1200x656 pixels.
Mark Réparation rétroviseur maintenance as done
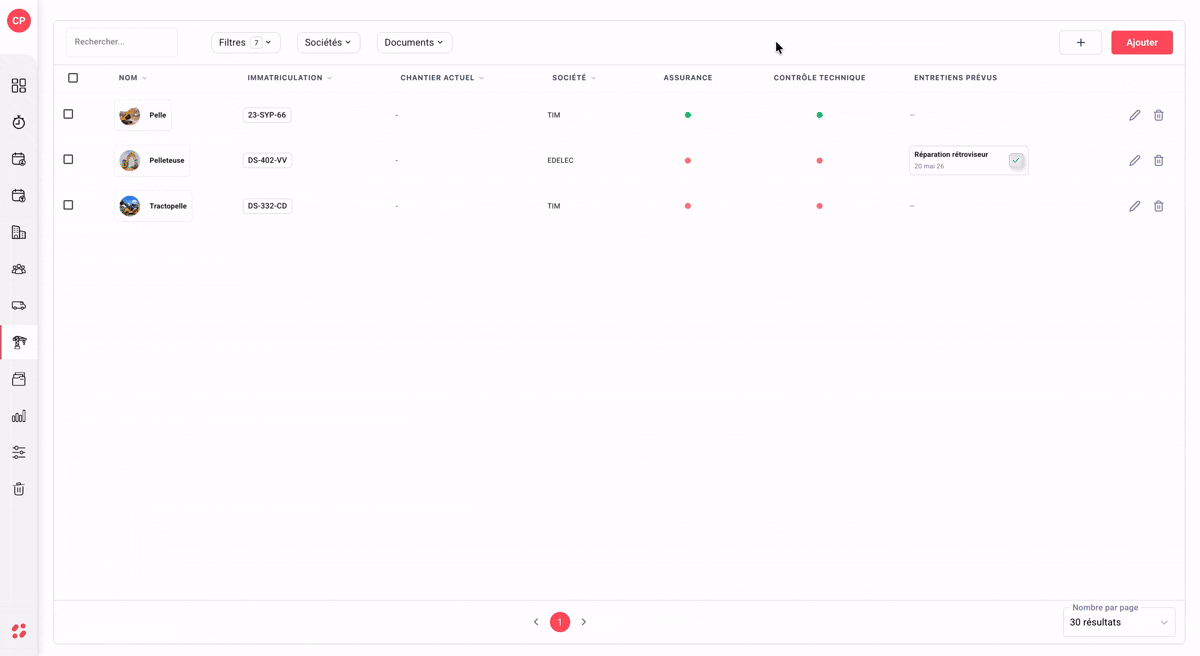[x=1016, y=160]
